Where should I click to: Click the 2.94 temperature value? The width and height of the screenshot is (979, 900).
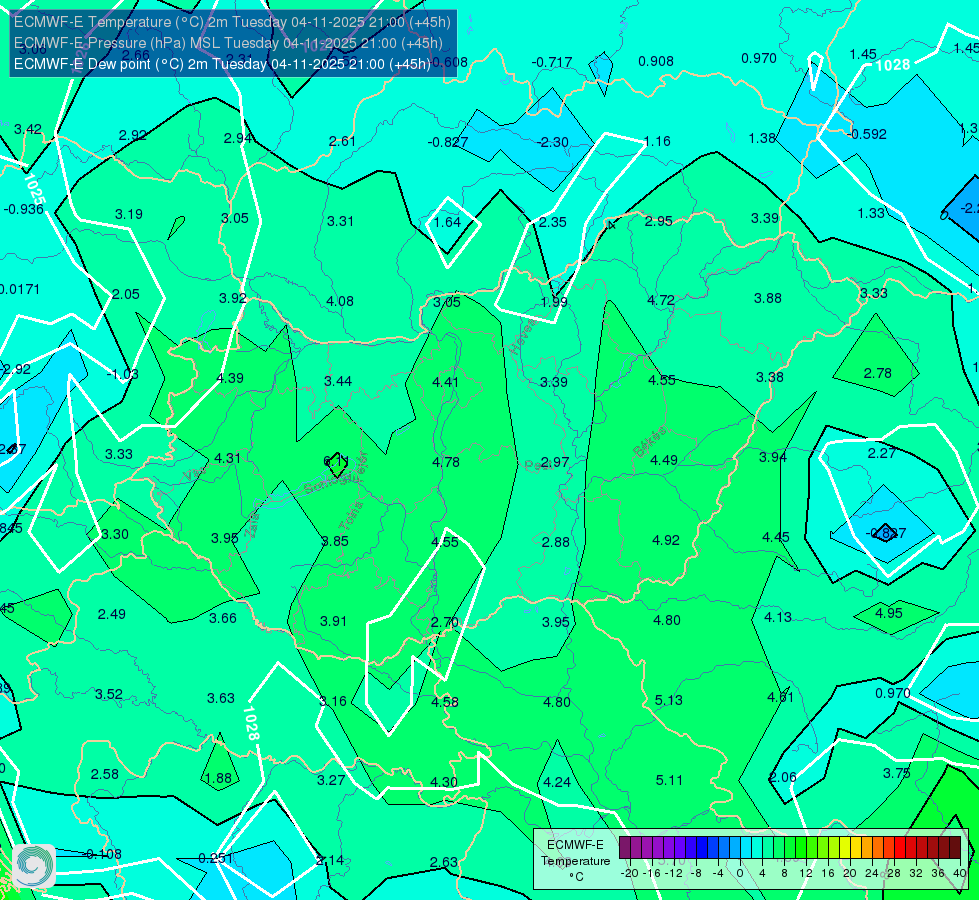click(238, 138)
